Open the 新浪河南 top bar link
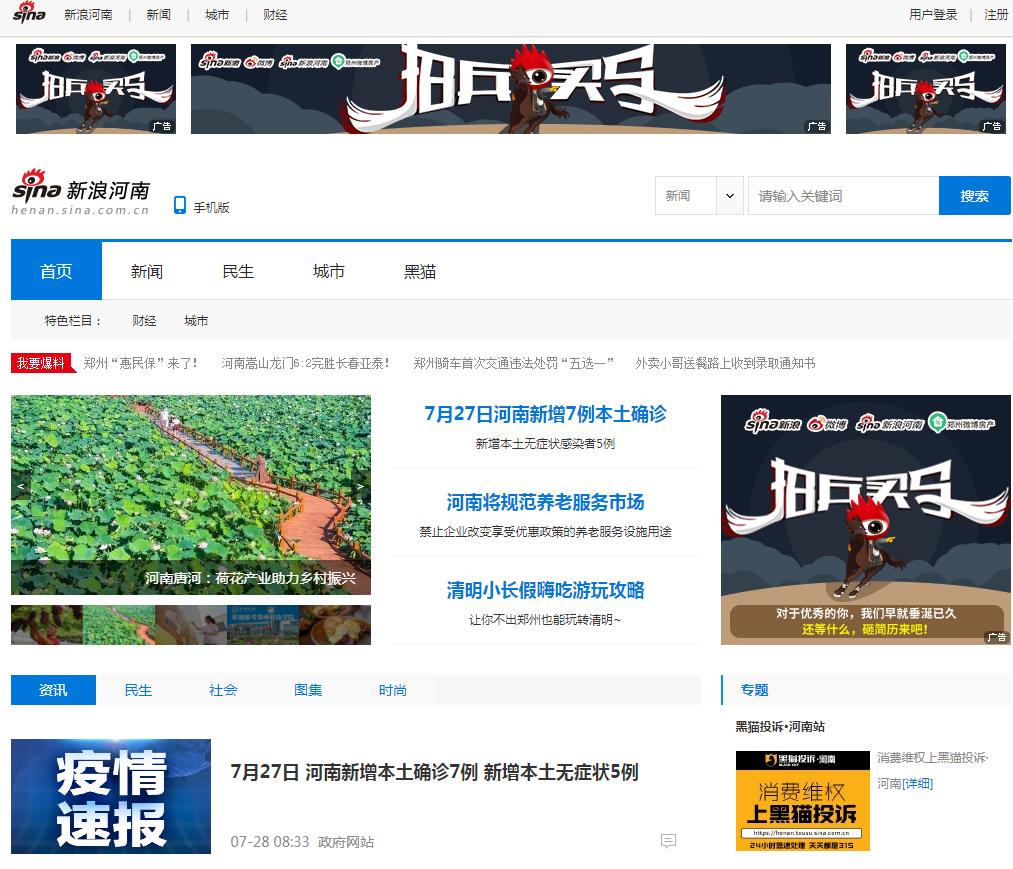The width and height of the screenshot is (1013, 869). click(x=89, y=14)
